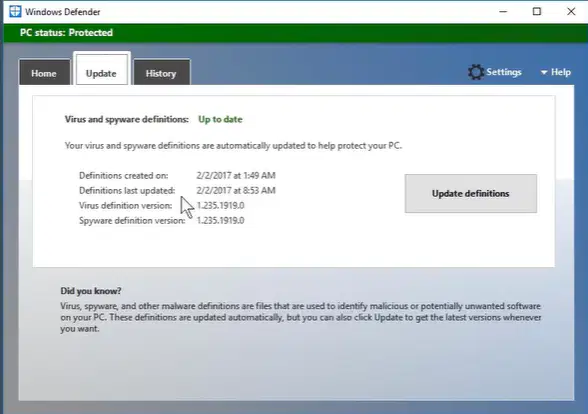The width and height of the screenshot is (588, 414).
Task: Close the Windows Defender window
Action: (x=571, y=12)
